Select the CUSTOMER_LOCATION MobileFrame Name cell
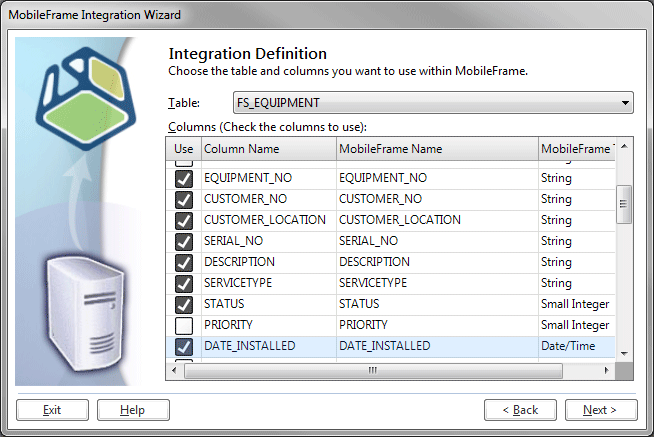Image resolution: width=654 pixels, height=437 pixels. point(437,220)
